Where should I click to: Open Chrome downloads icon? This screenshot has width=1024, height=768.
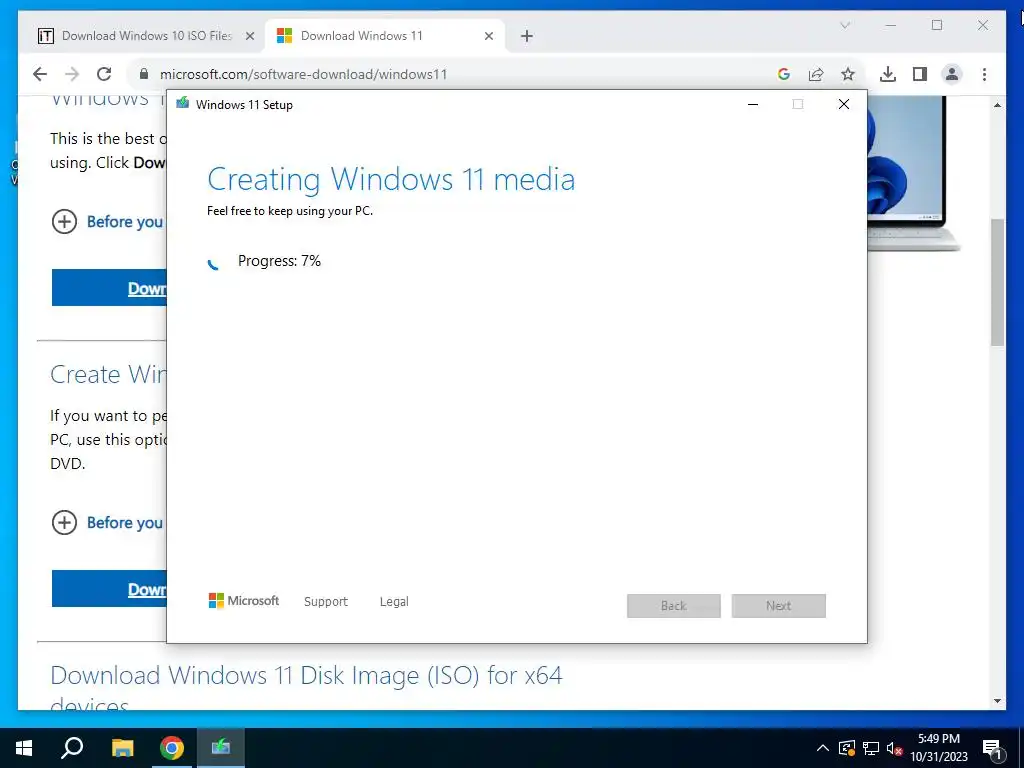[x=888, y=74]
